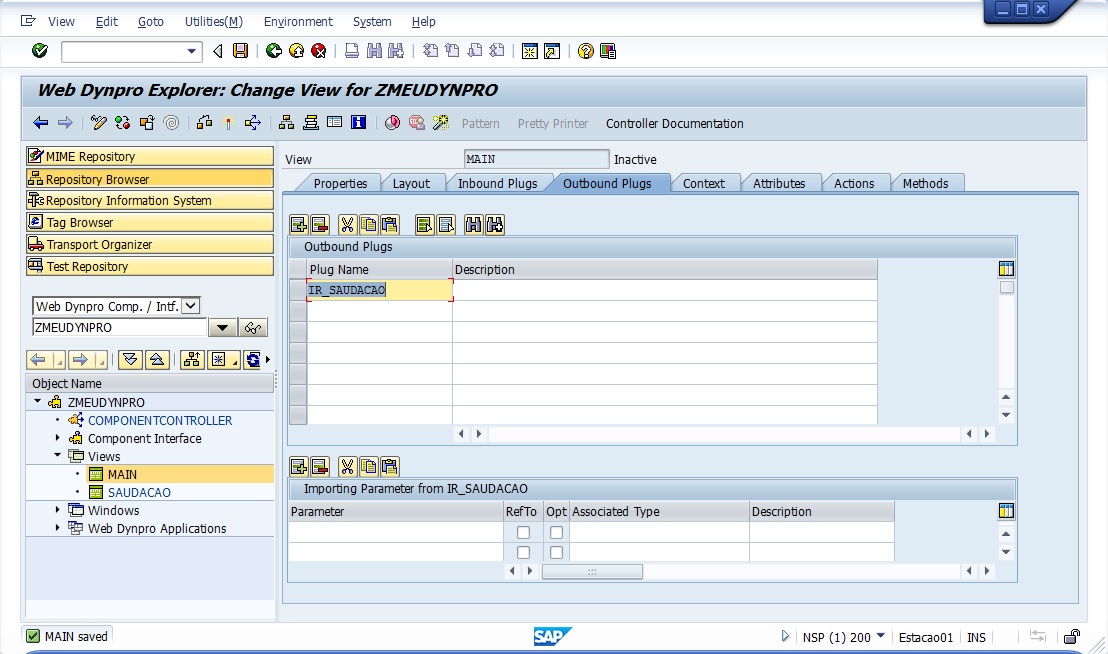The height and width of the screenshot is (654, 1108).
Task: Toggle Opt checkbox in first parameter row
Action: (x=556, y=532)
